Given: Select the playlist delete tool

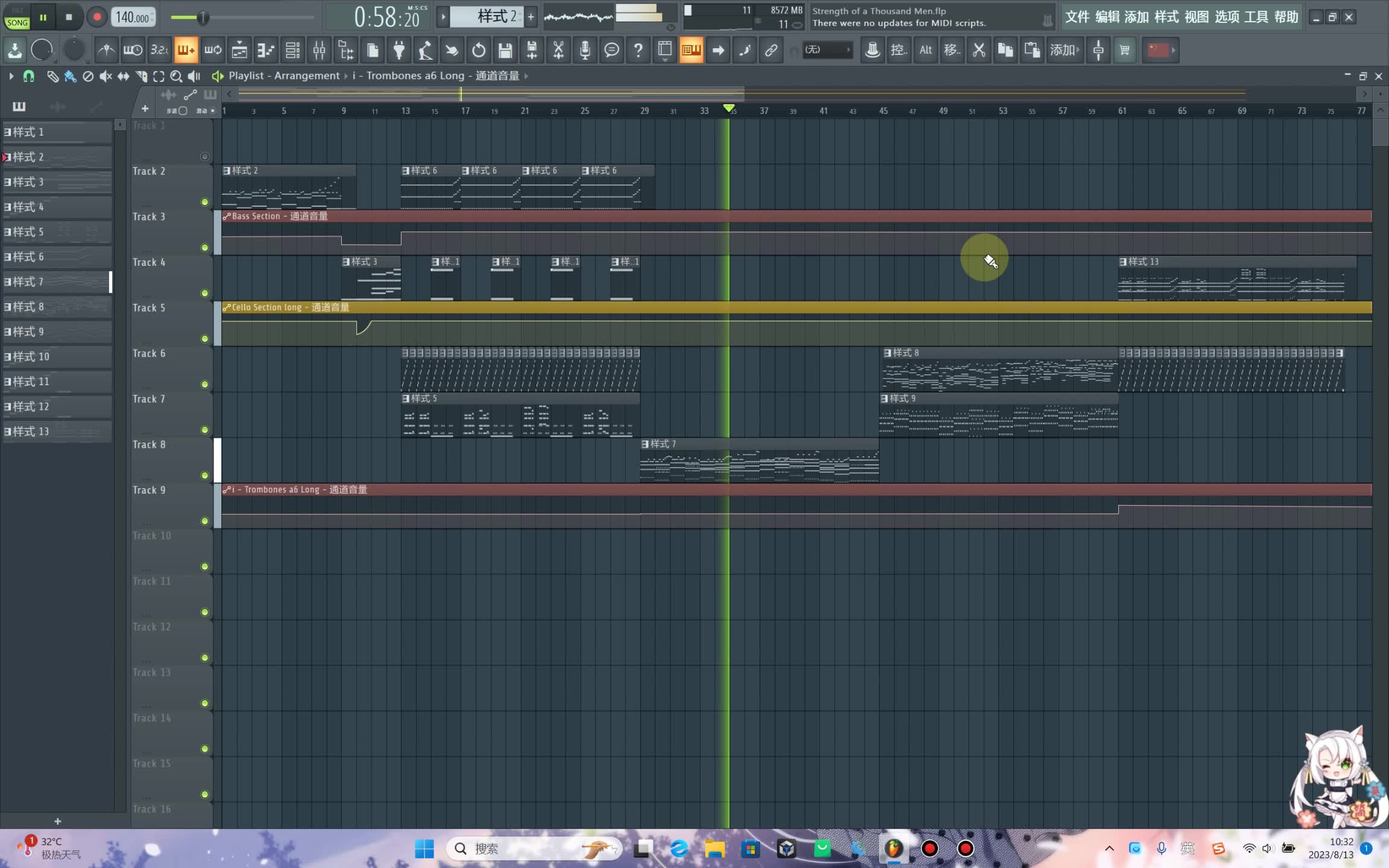Looking at the screenshot, I should click(x=88, y=76).
